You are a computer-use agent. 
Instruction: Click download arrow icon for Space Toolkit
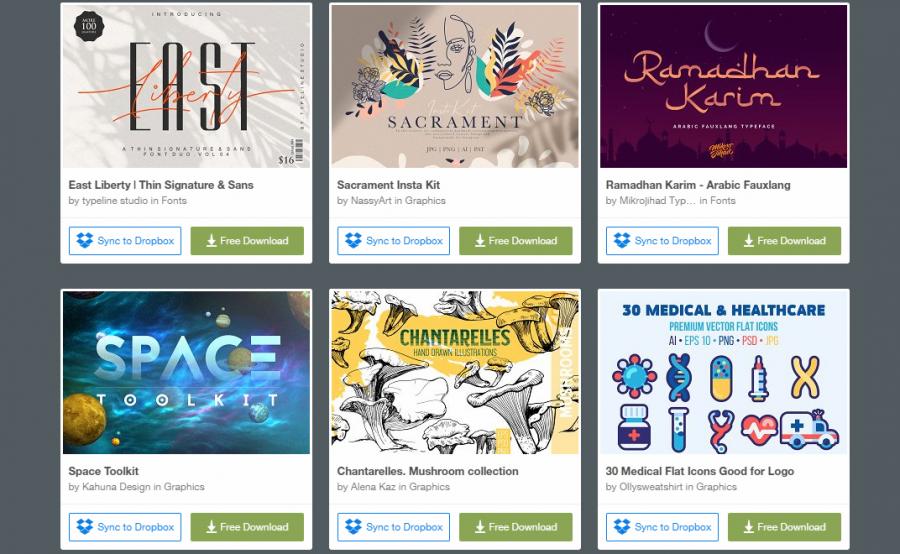(x=211, y=527)
